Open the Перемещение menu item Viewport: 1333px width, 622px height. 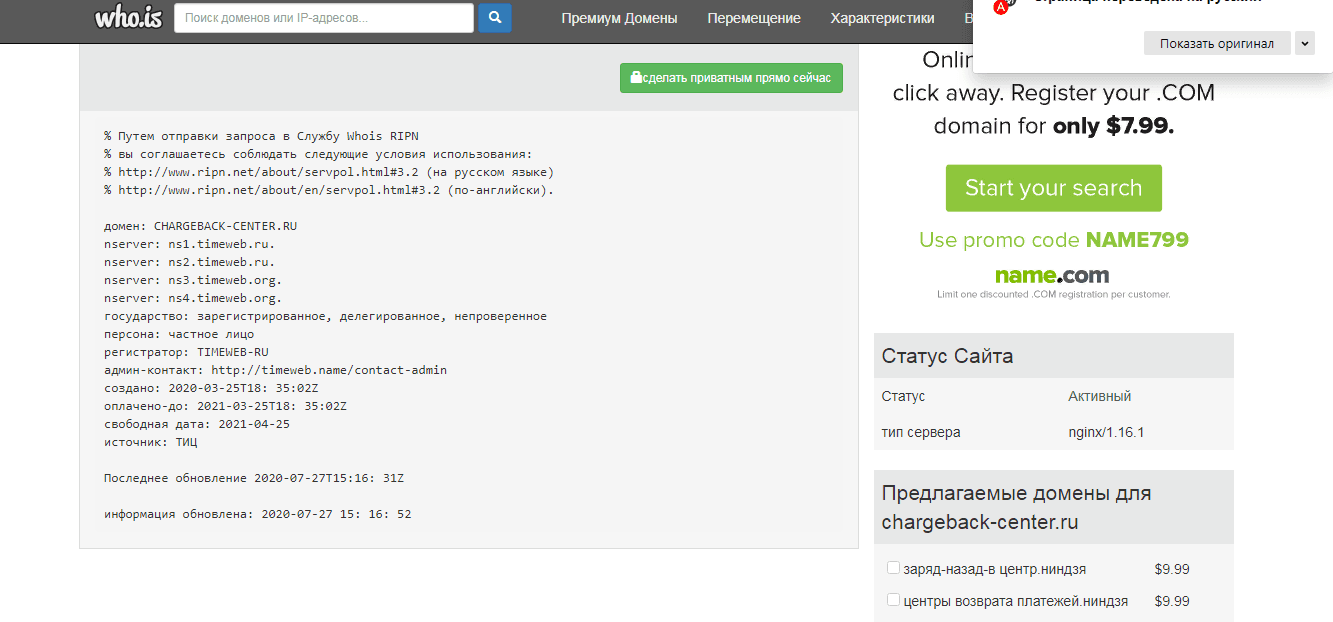(x=753, y=18)
